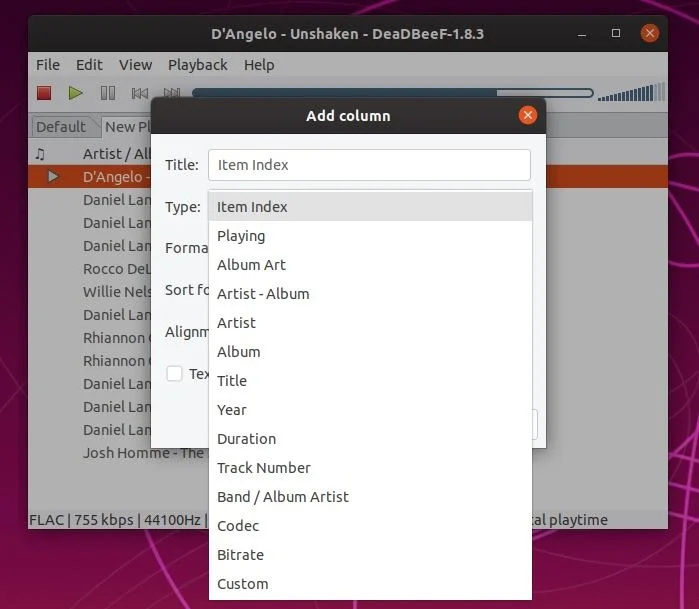699x609 pixels.
Task: Click the playing indicator arrow on D'Angelo row
Action: click(53, 176)
